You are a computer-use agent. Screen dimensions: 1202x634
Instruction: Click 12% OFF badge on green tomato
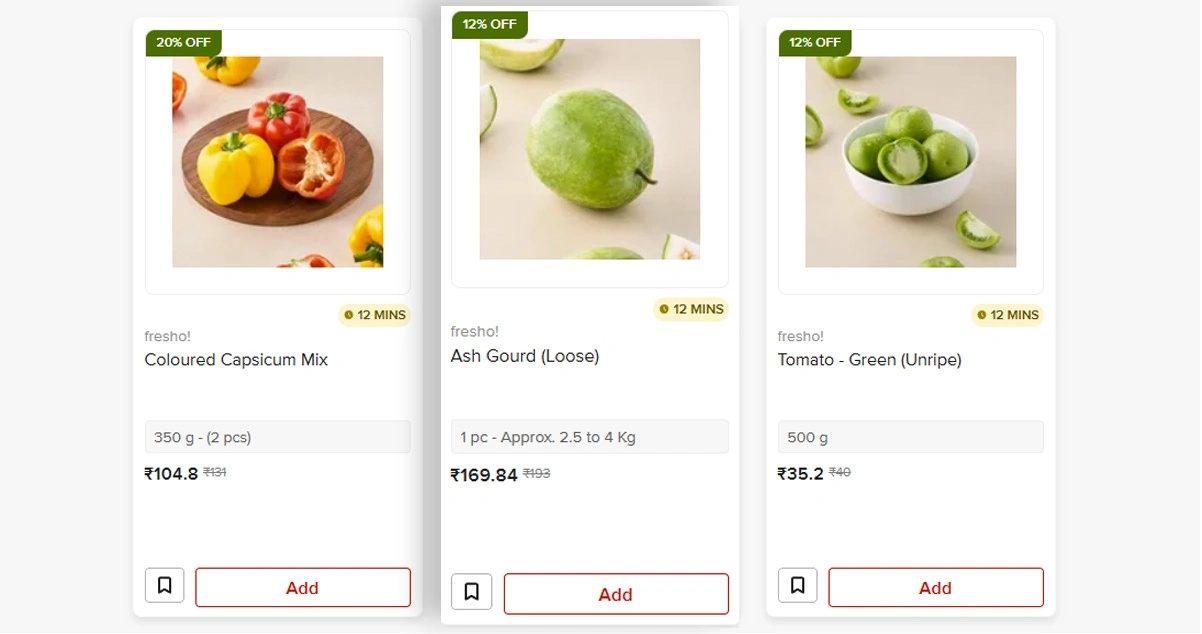point(815,43)
